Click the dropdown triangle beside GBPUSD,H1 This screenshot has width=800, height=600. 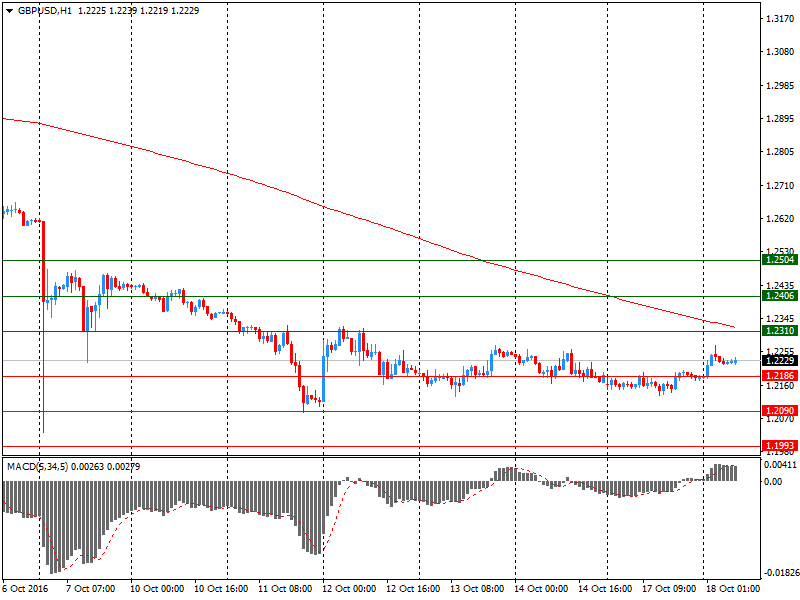[x=10, y=11]
